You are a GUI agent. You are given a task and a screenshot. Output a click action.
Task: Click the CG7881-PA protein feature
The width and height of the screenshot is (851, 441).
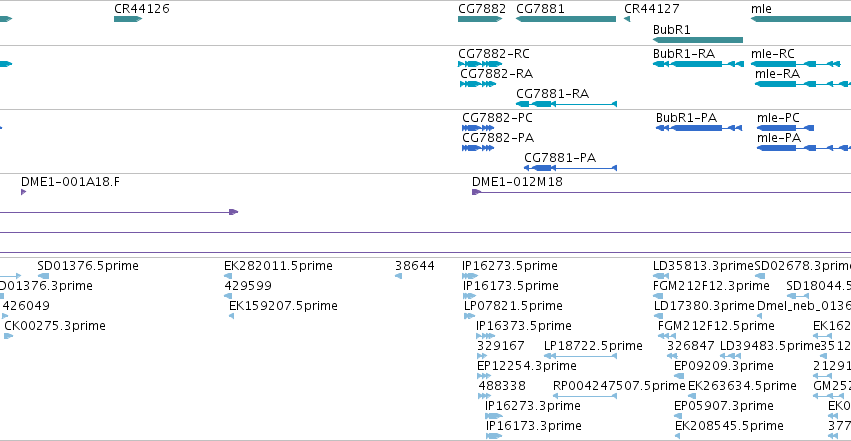click(x=570, y=168)
